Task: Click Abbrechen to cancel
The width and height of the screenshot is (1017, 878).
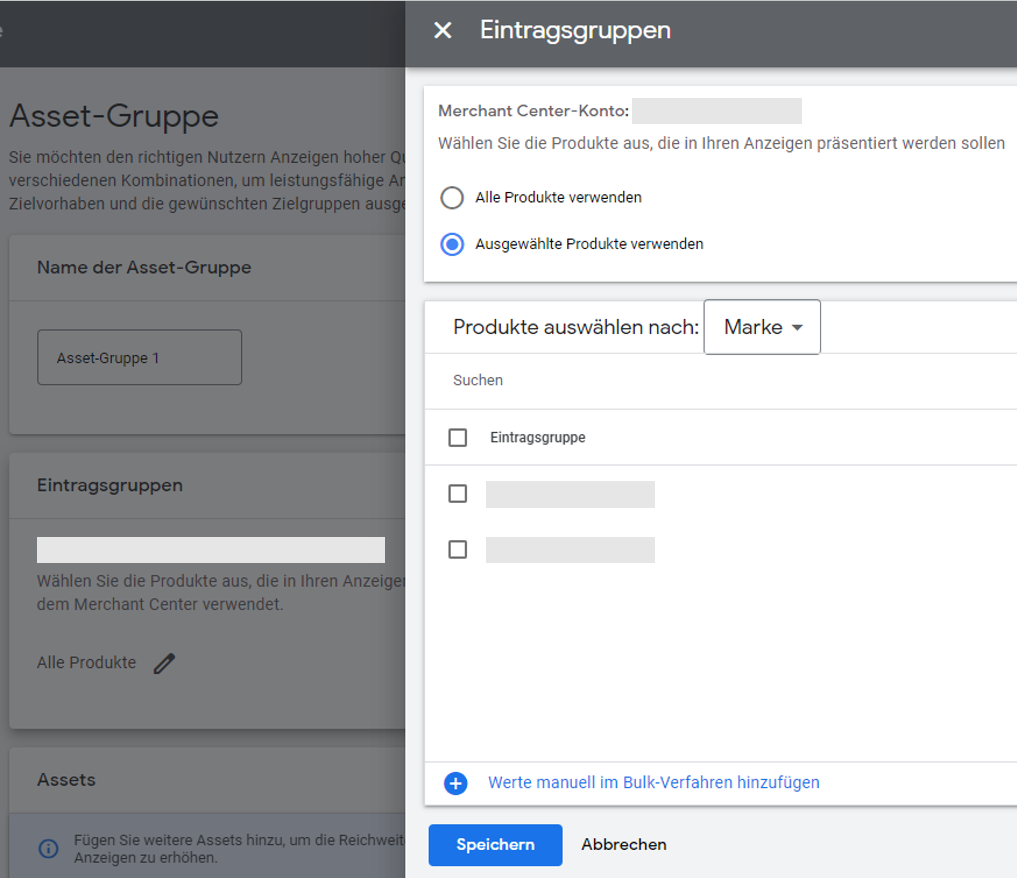Action: coord(623,845)
